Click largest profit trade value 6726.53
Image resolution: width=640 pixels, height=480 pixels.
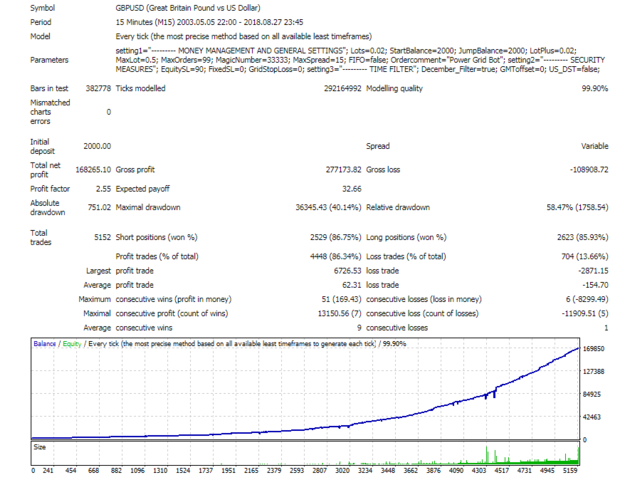[347, 271]
